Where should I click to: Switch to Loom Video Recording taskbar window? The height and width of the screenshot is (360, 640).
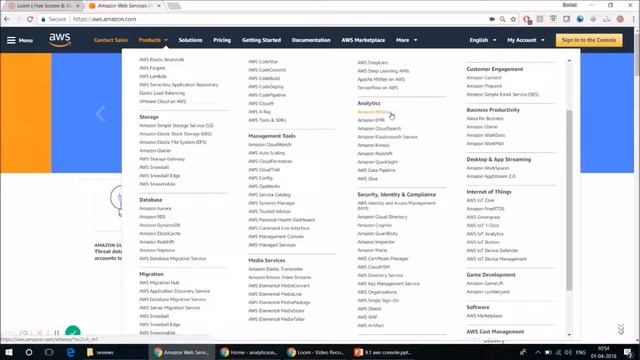pyautogui.click(x=316, y=352)
